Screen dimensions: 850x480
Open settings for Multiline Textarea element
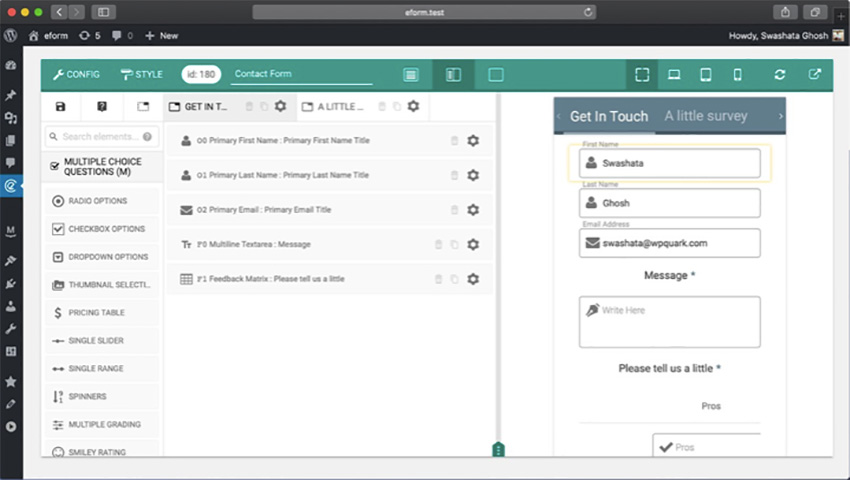coord(473,245)
